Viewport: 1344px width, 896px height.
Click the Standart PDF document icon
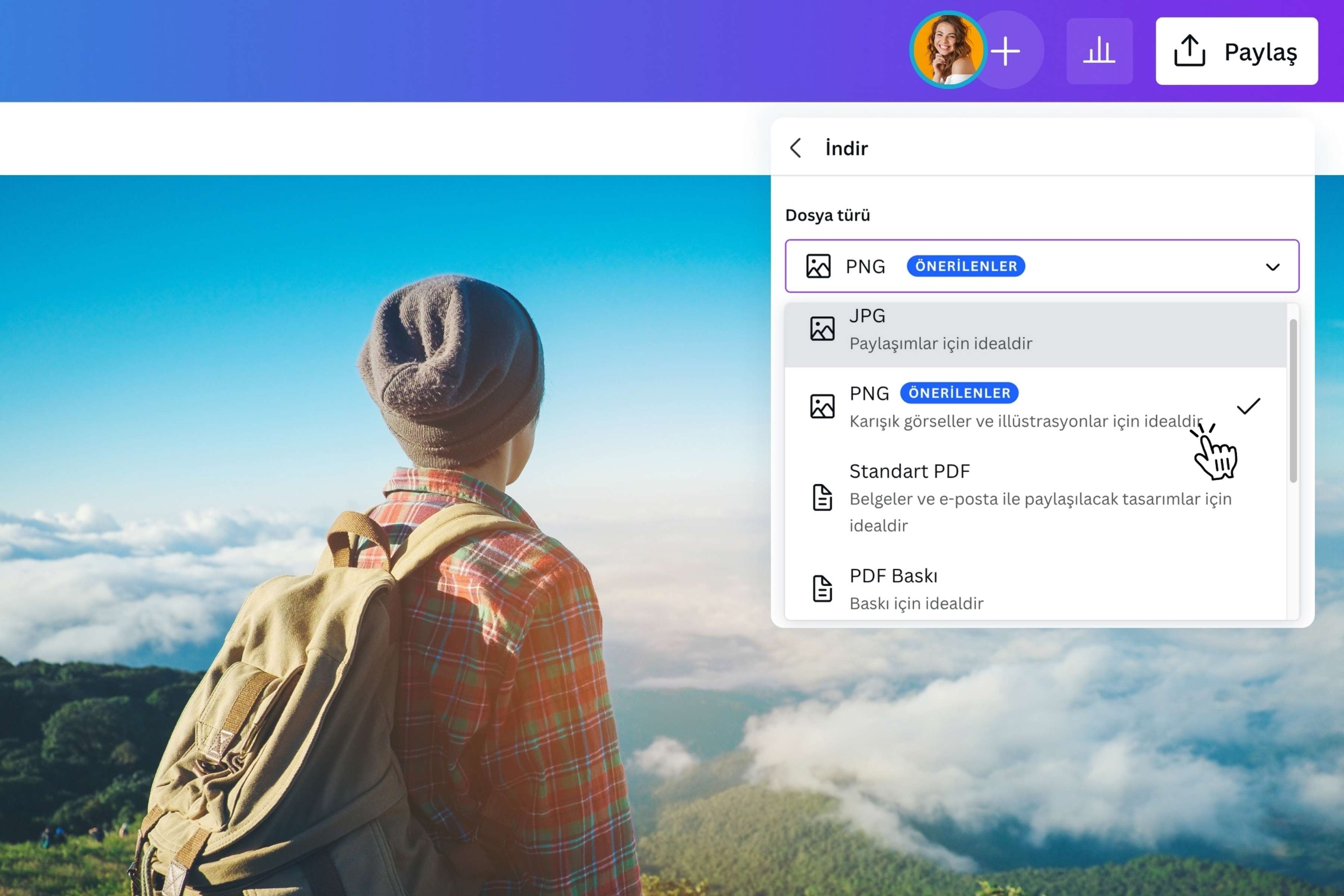[822, 497]
